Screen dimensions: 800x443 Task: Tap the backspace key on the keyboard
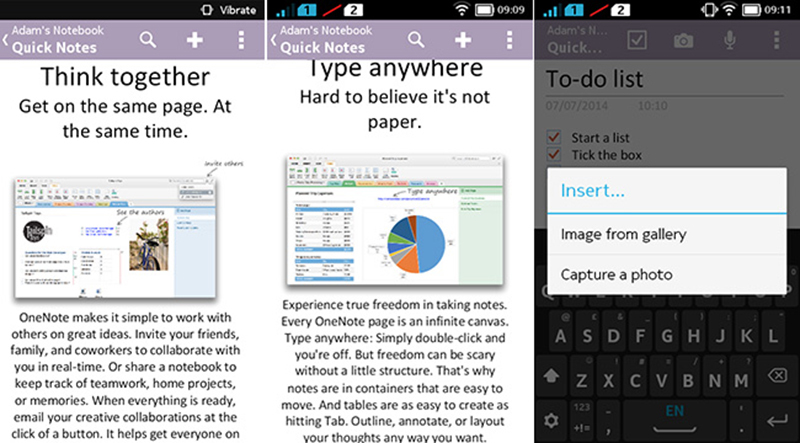pyautogui.click(x=777, y=377)
